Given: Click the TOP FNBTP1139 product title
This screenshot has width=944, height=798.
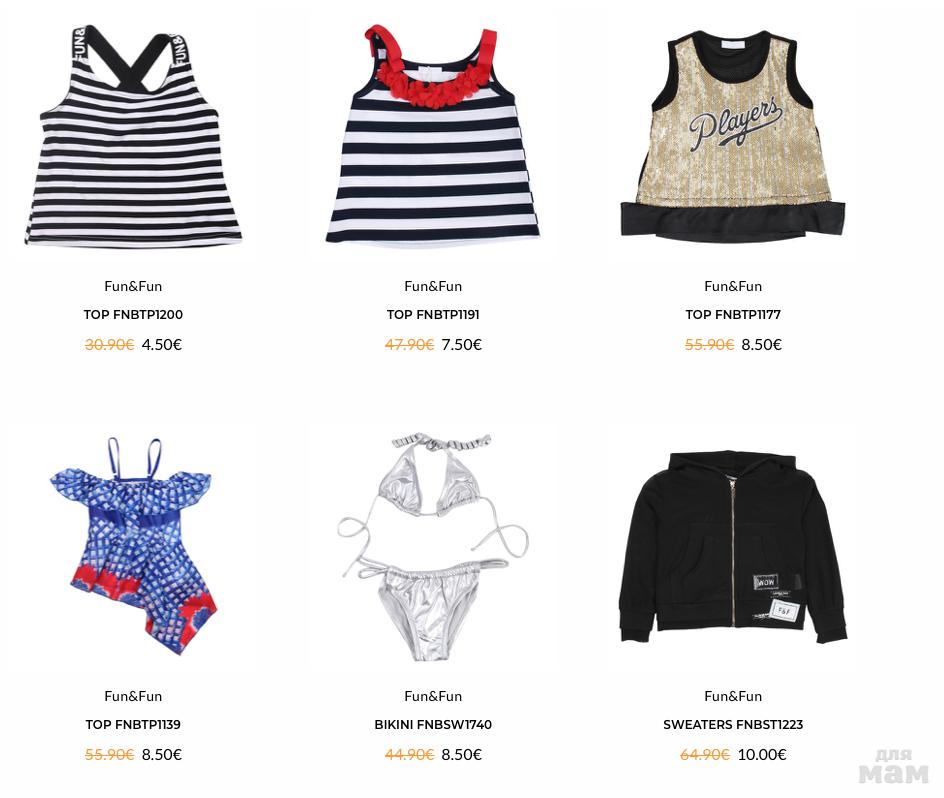Looking at the screenshot, I should [x=133, y=725].
